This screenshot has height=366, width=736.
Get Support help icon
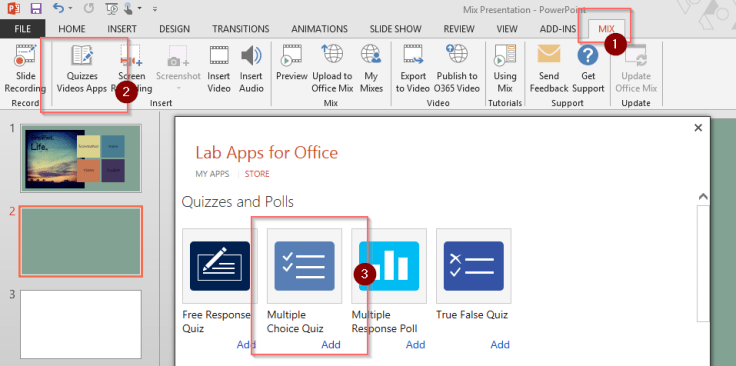click(588, 69)
